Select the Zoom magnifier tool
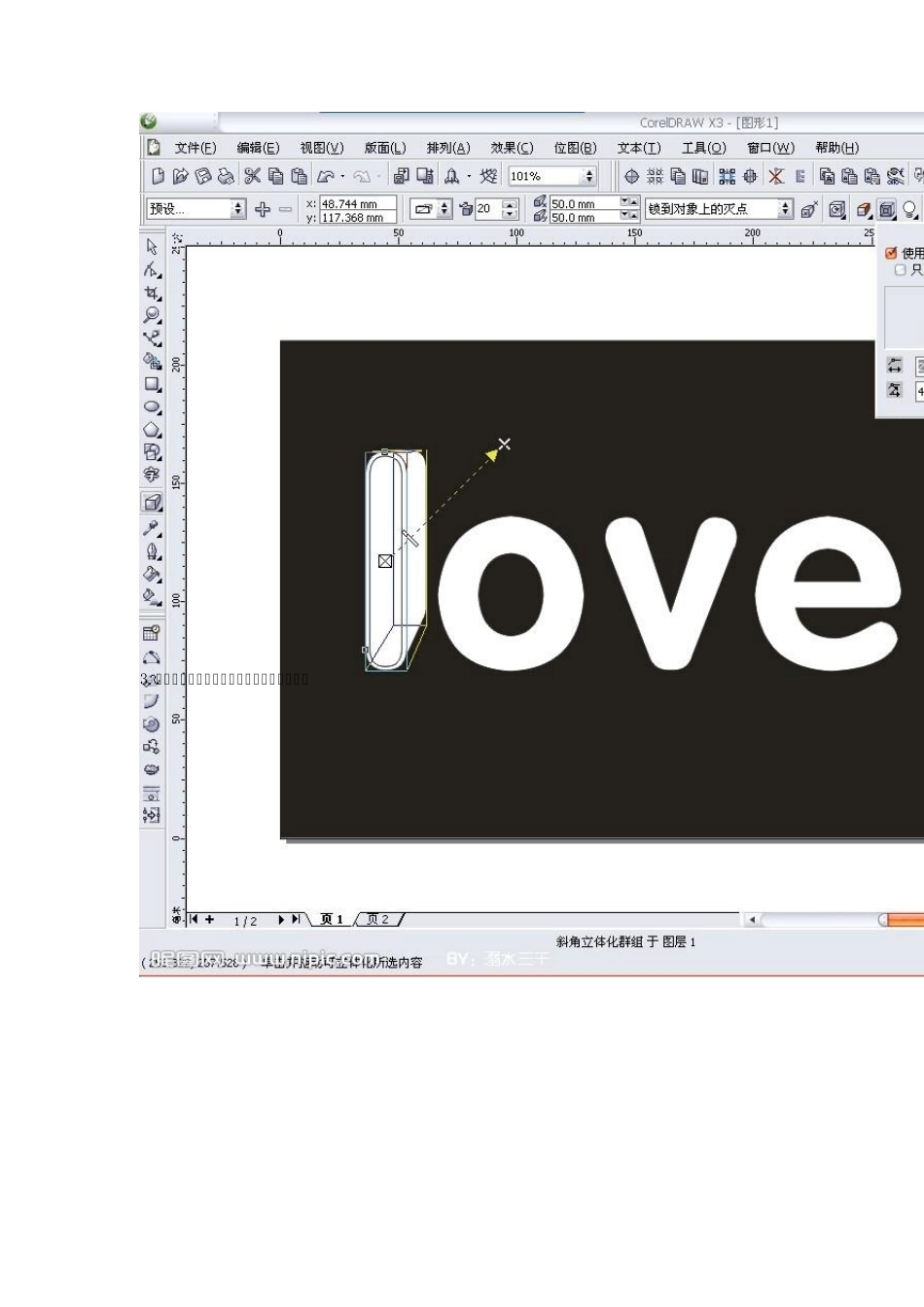924x1307 pixels. pyautogui.click(x=152, y=315)
